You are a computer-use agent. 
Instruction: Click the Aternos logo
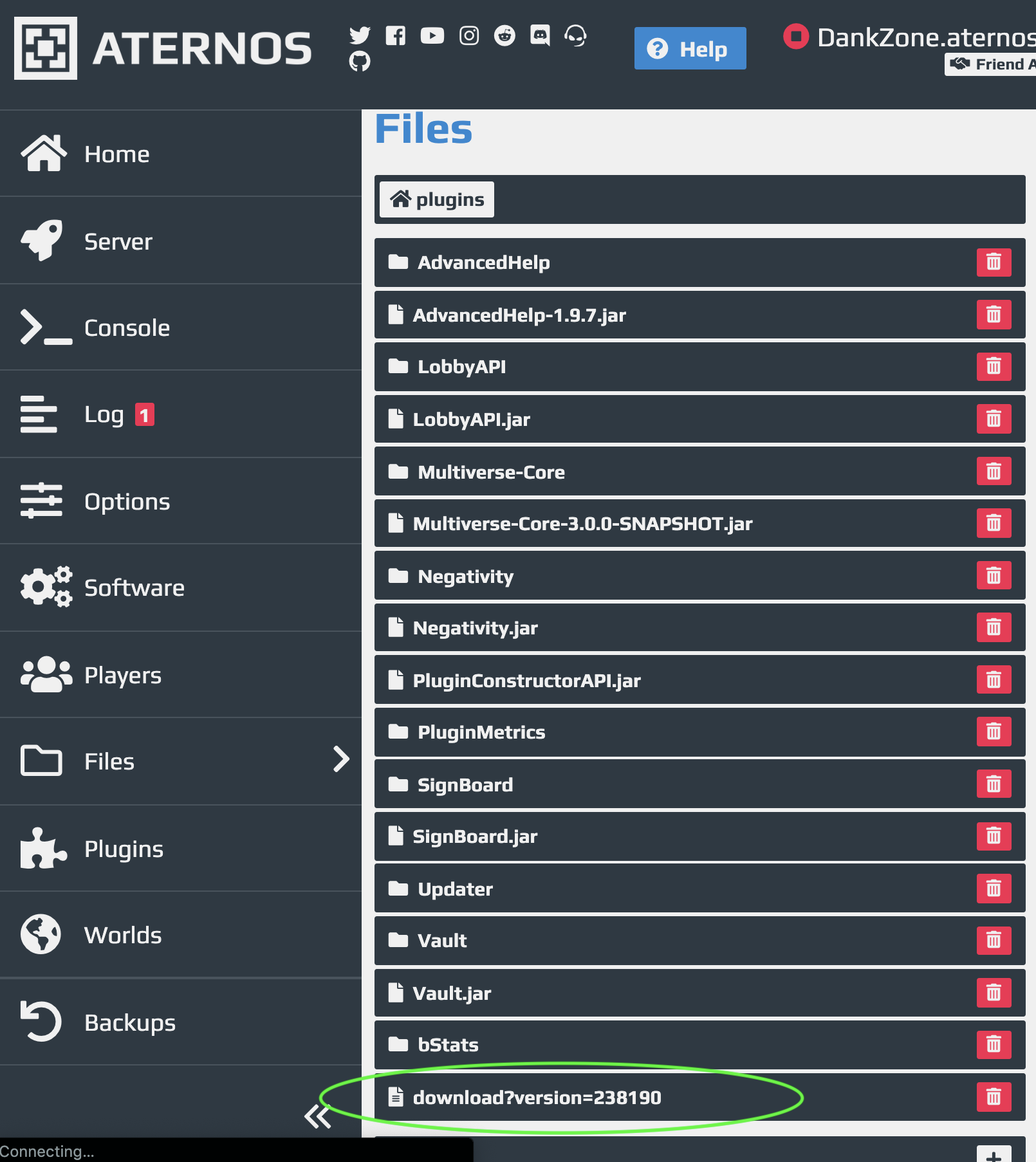click(163, 48)
